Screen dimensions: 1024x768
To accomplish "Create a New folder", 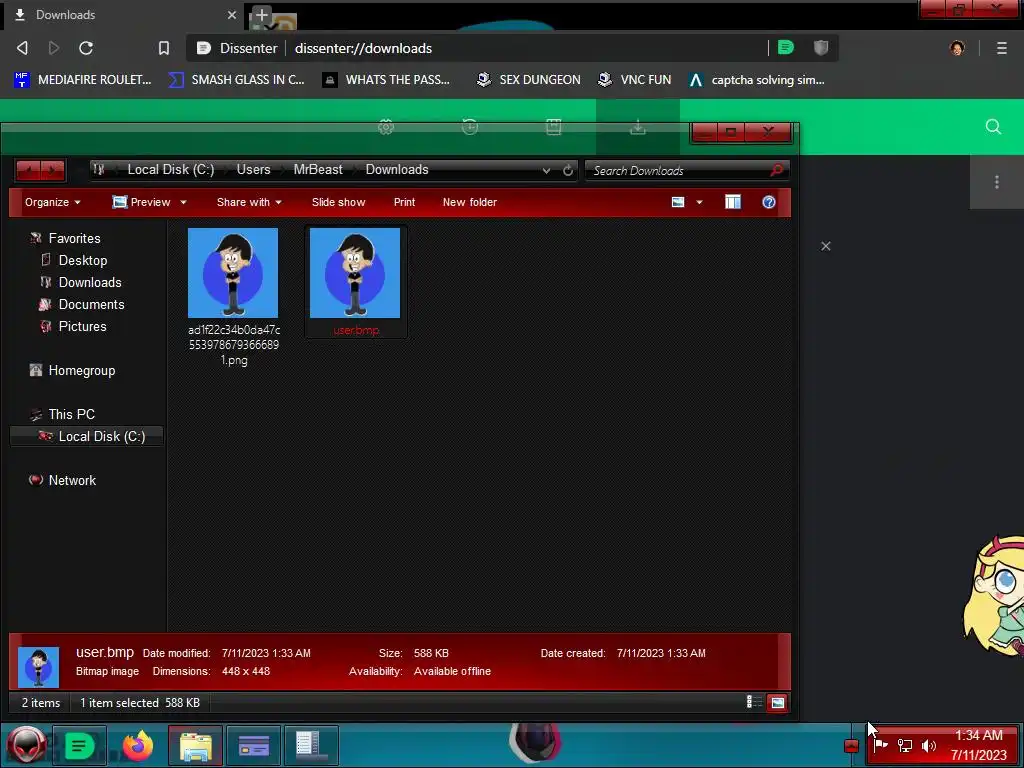I will click(470, 202).
